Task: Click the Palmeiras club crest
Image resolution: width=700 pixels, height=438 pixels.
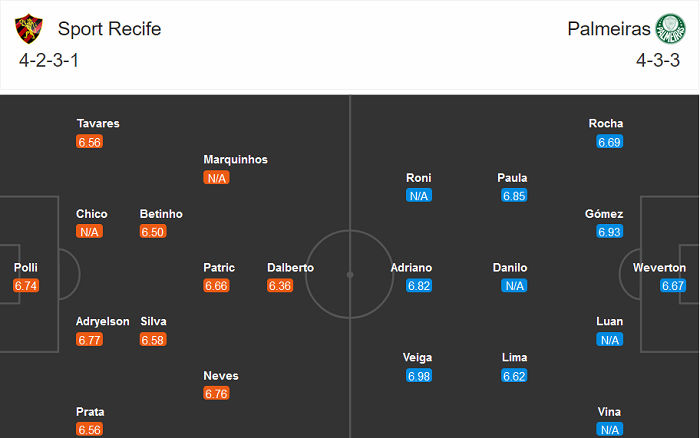Action: tap(671, 29)
